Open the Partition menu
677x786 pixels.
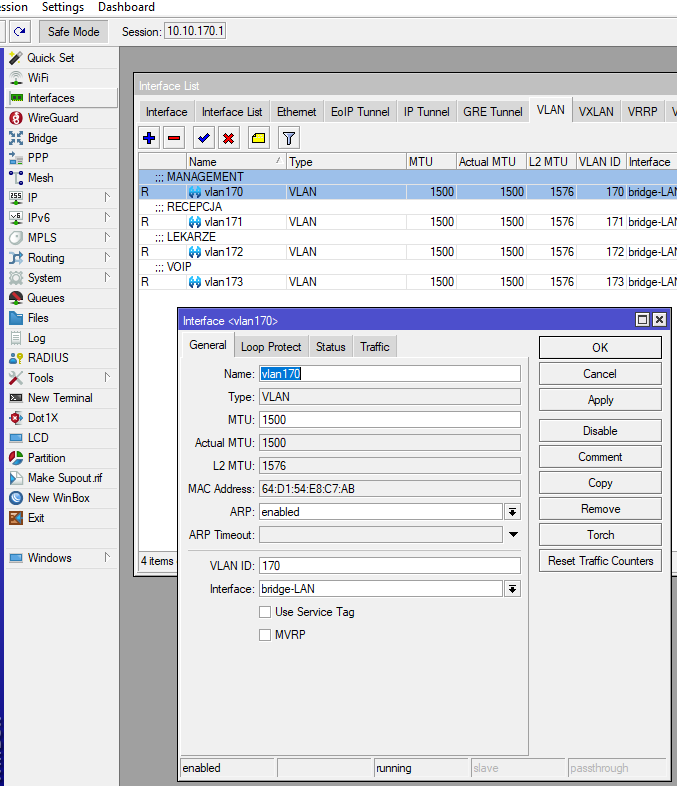pos(62,458)
